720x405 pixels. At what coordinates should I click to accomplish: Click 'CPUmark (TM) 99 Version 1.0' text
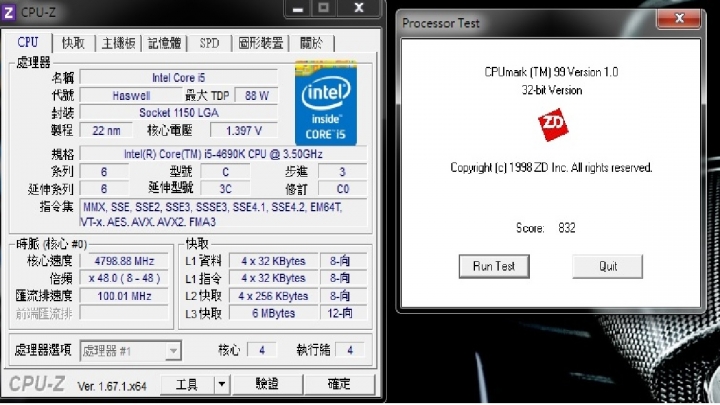click(x=551, y=72)
